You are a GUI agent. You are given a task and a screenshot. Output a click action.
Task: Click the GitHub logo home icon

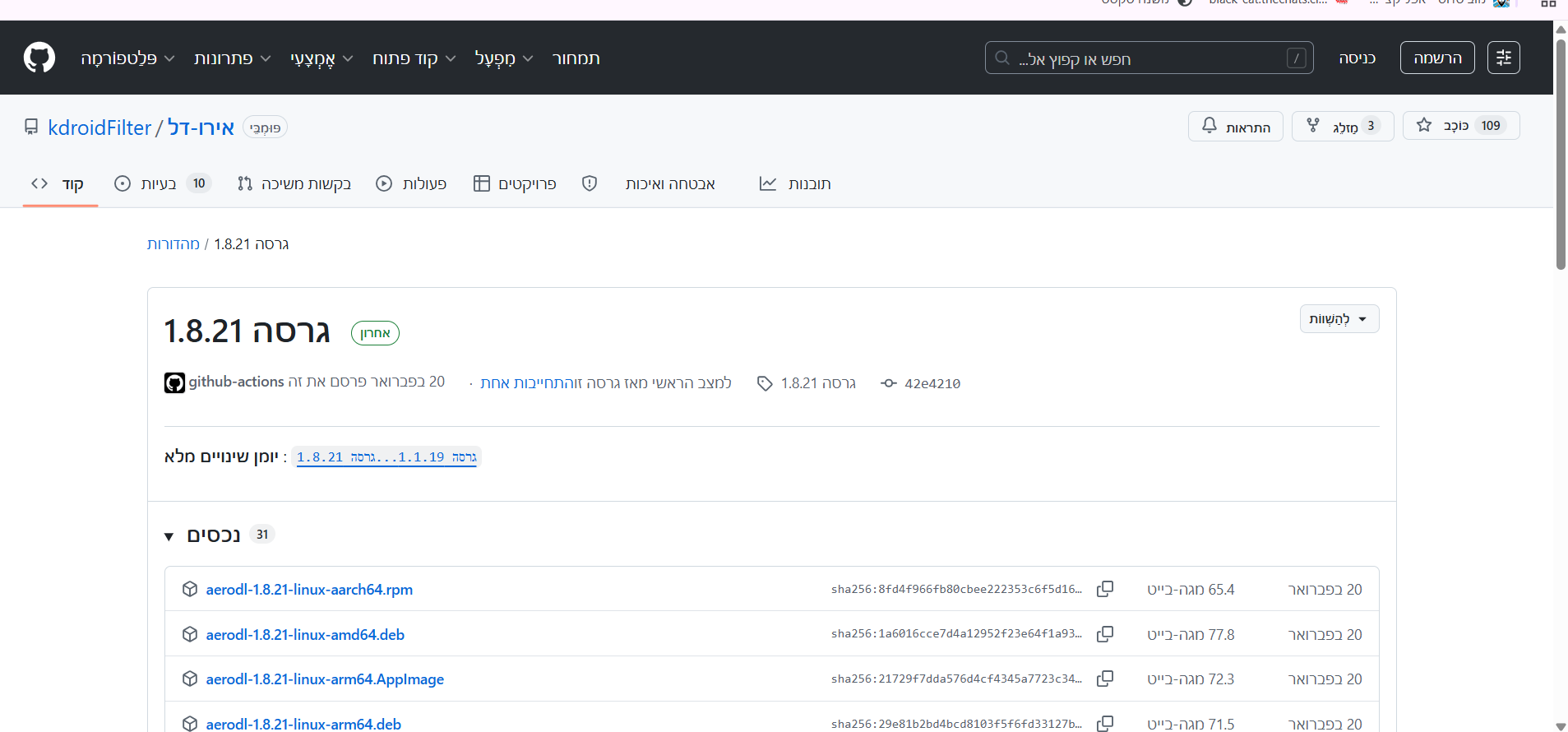(x=39, y=58)
